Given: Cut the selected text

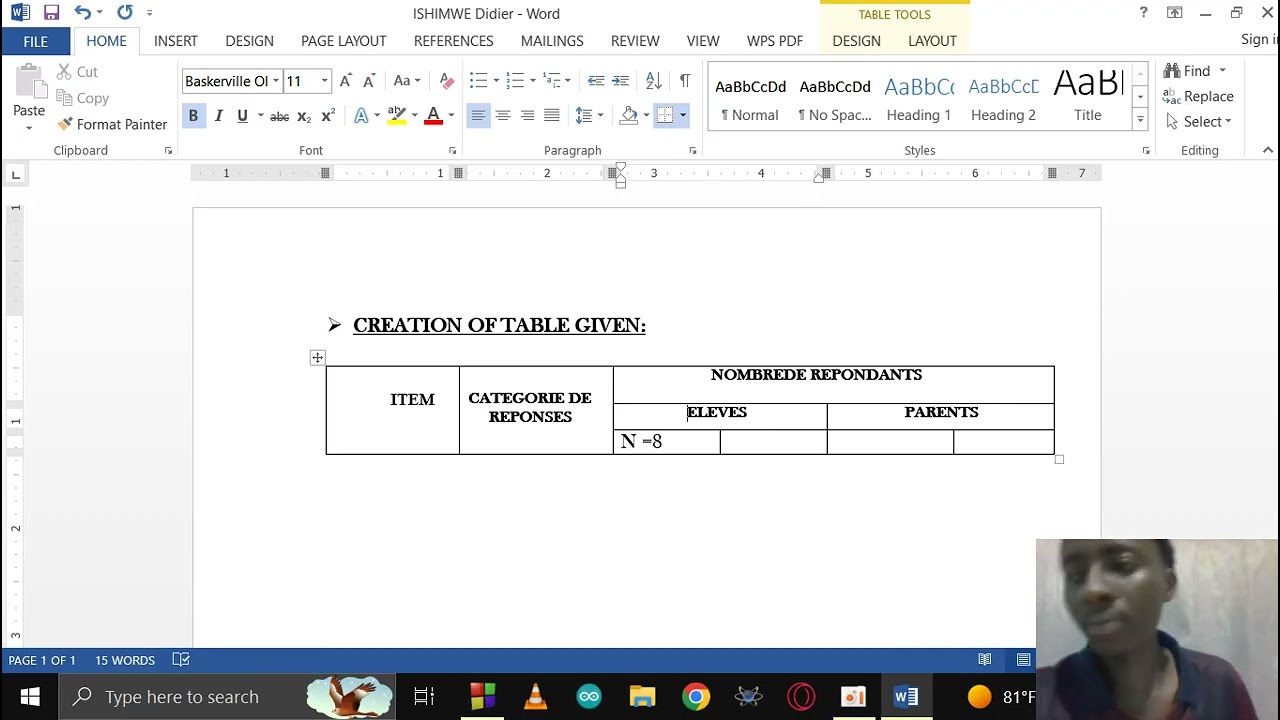Looking at the screenshot, I should (77, 72).
